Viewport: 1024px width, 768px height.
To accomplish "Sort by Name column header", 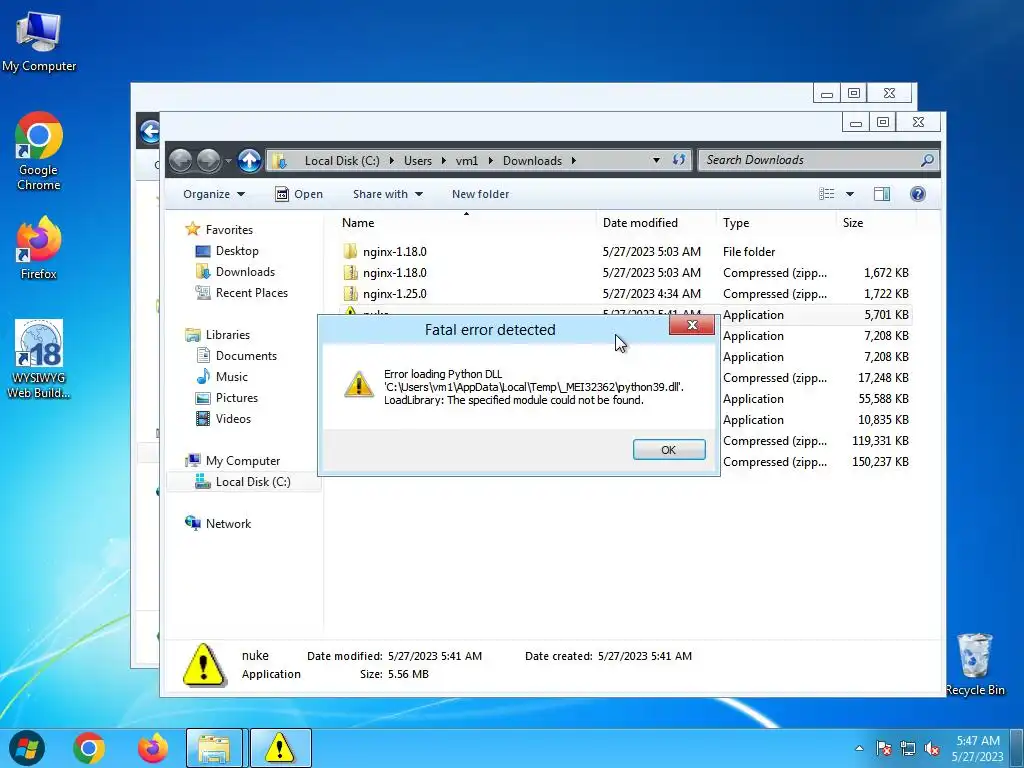I will click(x=466, y=223).
